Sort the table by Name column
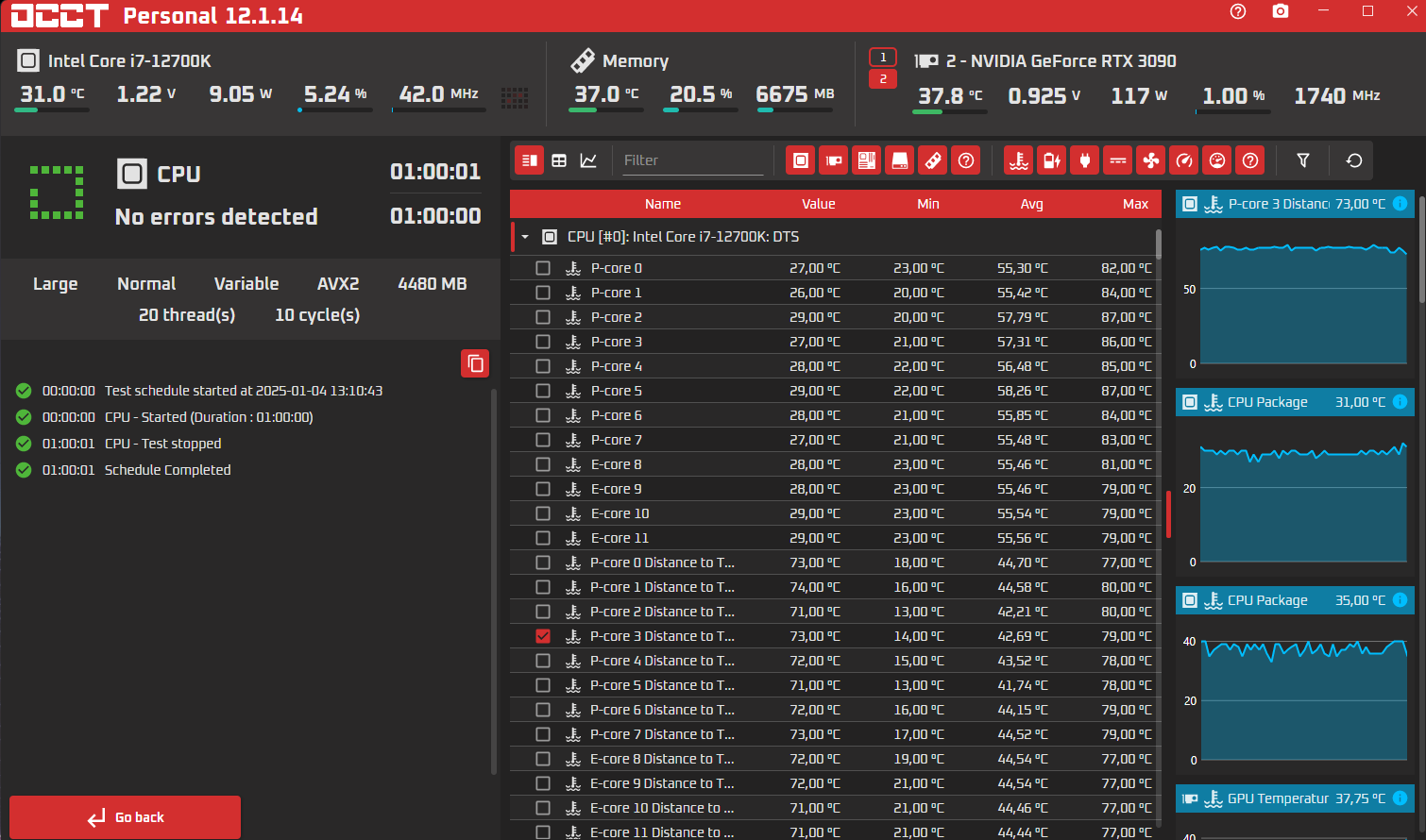 click(x=663, y=204)
